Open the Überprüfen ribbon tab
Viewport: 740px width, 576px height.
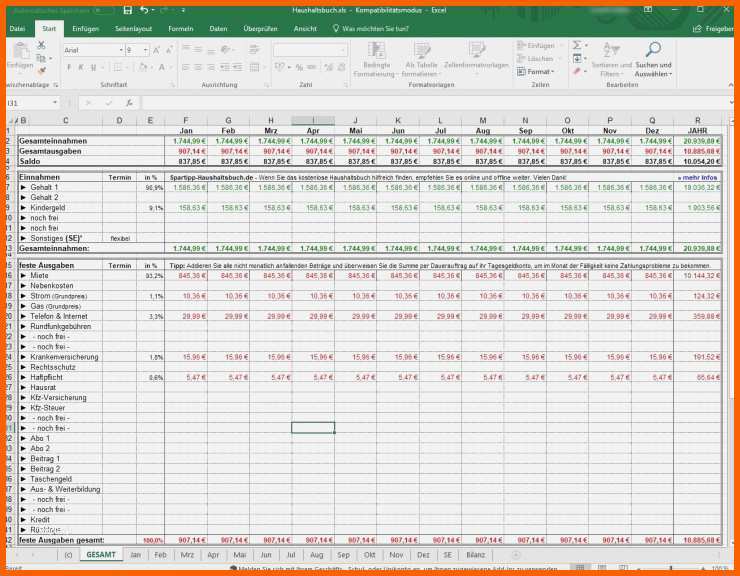click(261, 29)
